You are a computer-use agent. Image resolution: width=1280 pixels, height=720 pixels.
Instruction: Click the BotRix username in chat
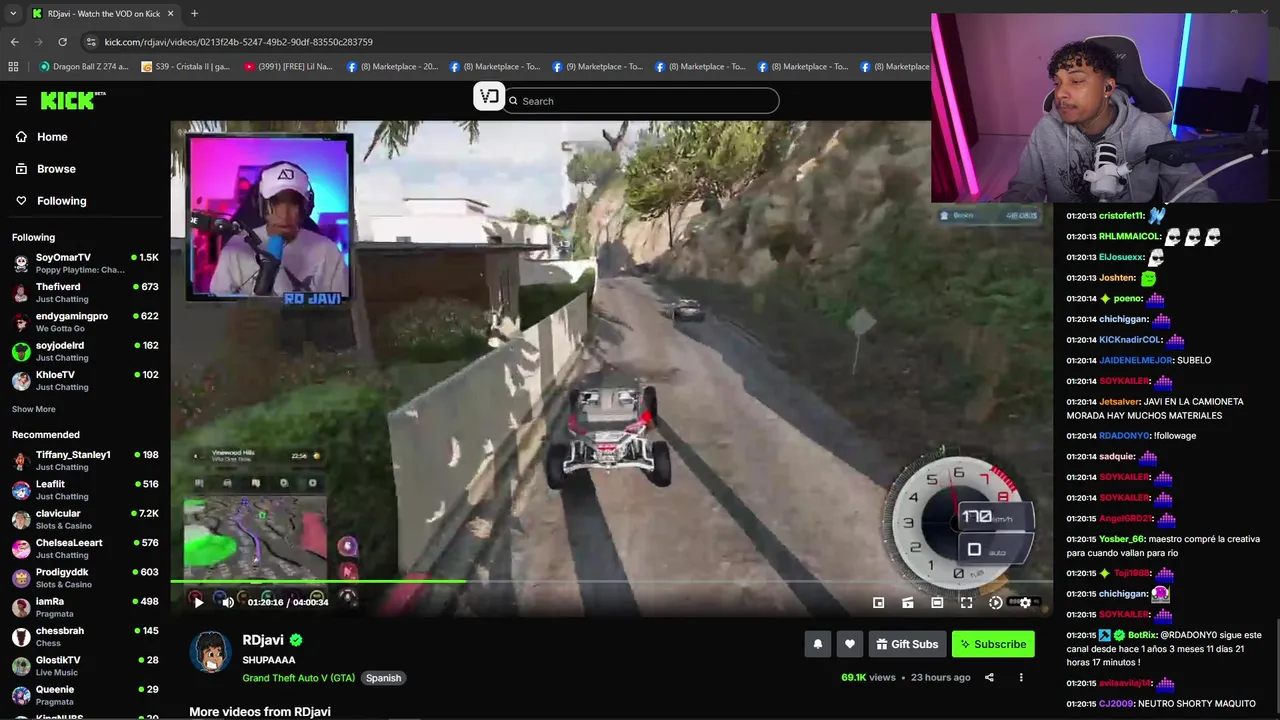point(1141,635)
